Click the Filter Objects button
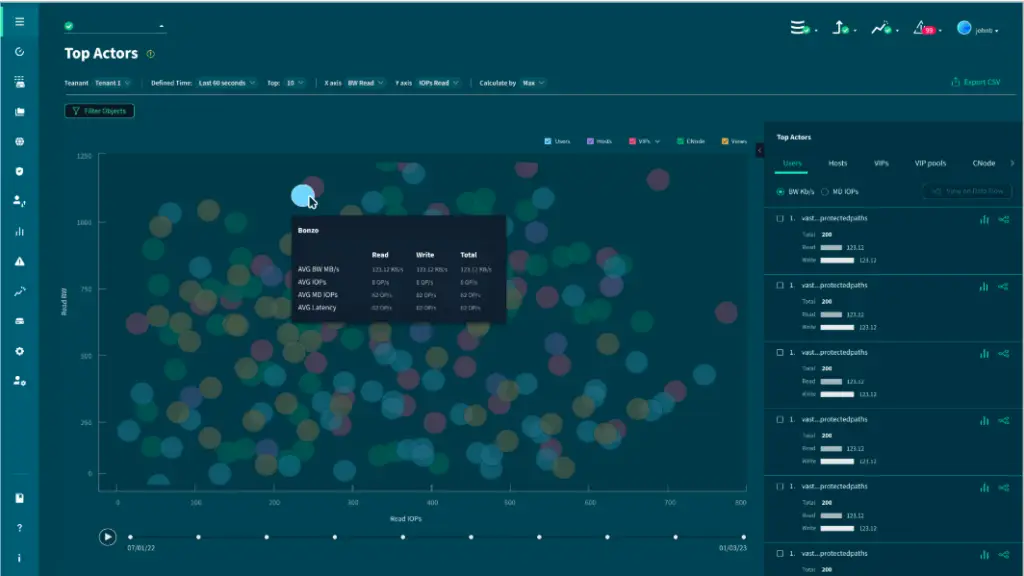Screen dimensions: 1024x576 pyautogui.click(x=99, y=111)
